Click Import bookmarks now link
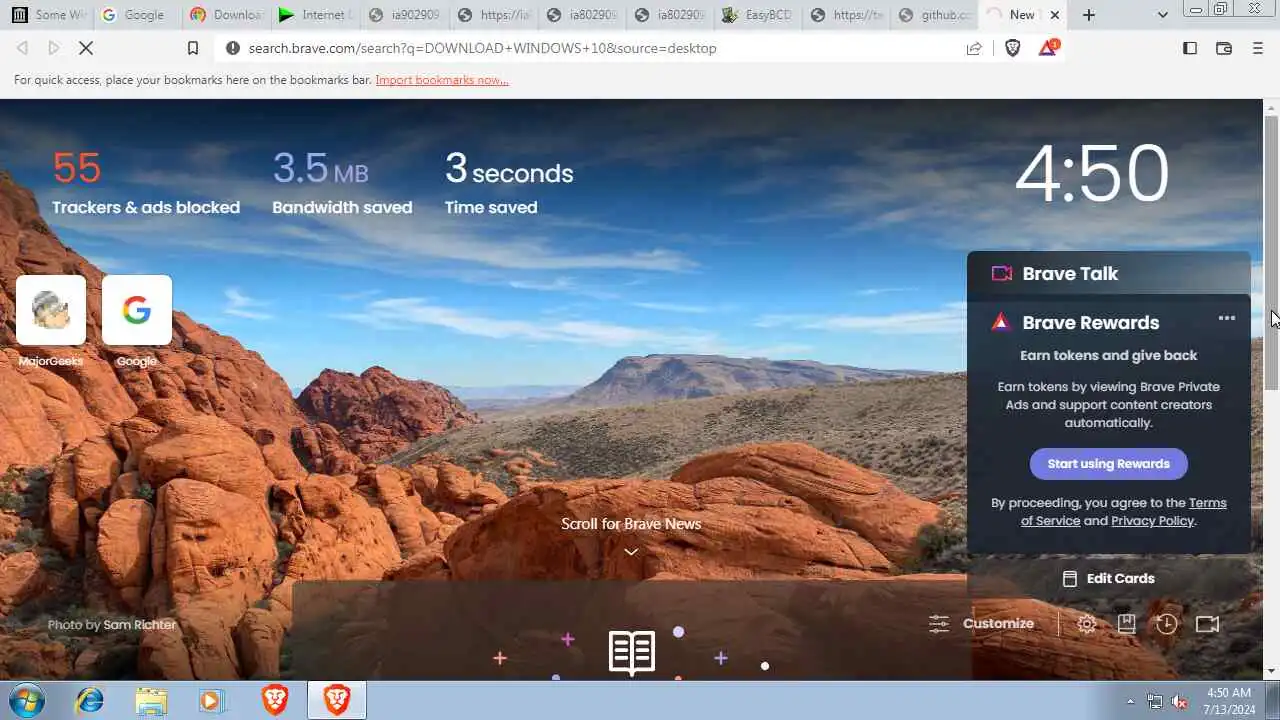 point(442,80)
